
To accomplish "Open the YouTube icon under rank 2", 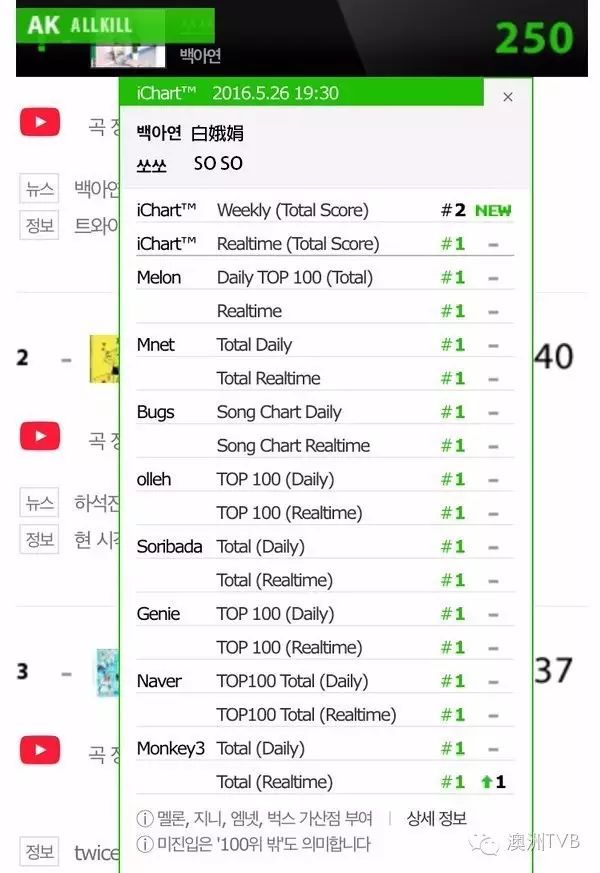I will (x=40, y=436).
